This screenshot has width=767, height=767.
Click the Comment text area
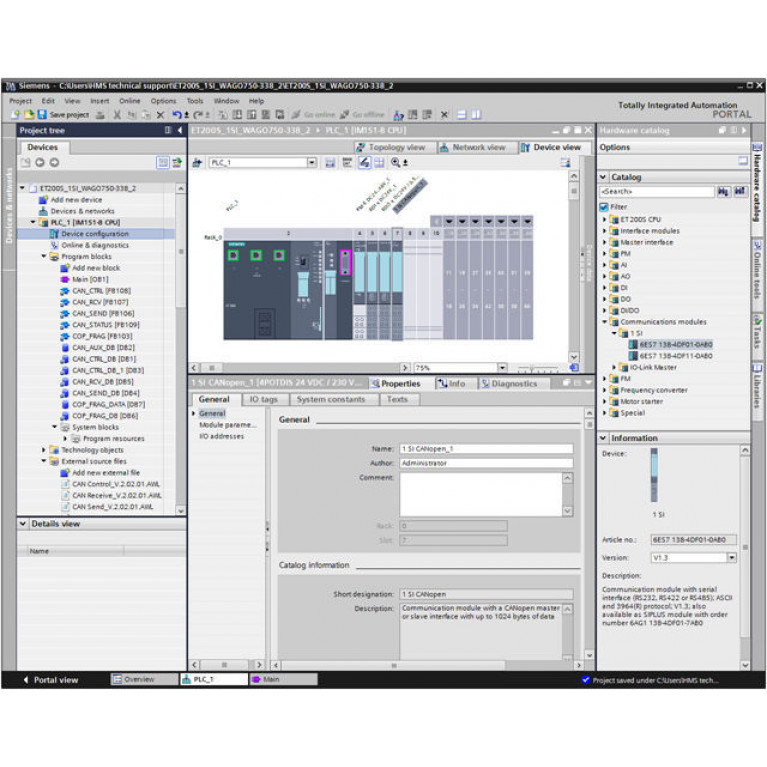(481, 495)
